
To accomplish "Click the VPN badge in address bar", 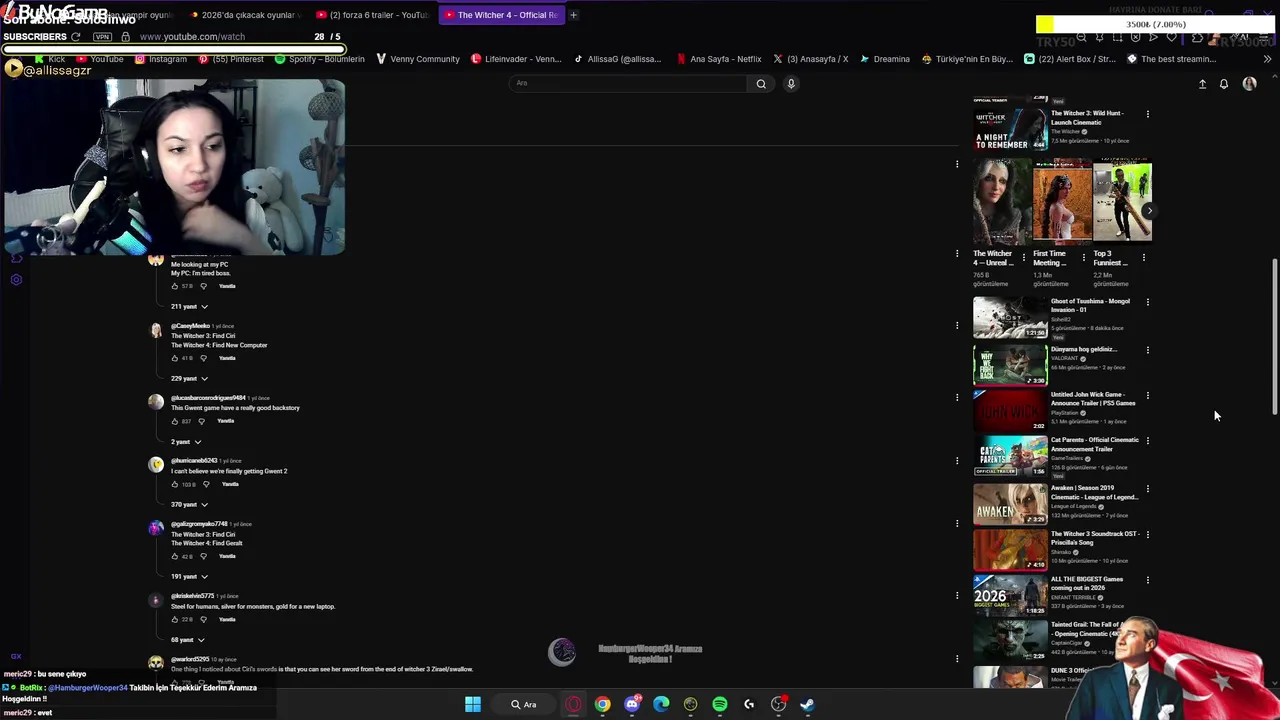I will tap(102, 37).
